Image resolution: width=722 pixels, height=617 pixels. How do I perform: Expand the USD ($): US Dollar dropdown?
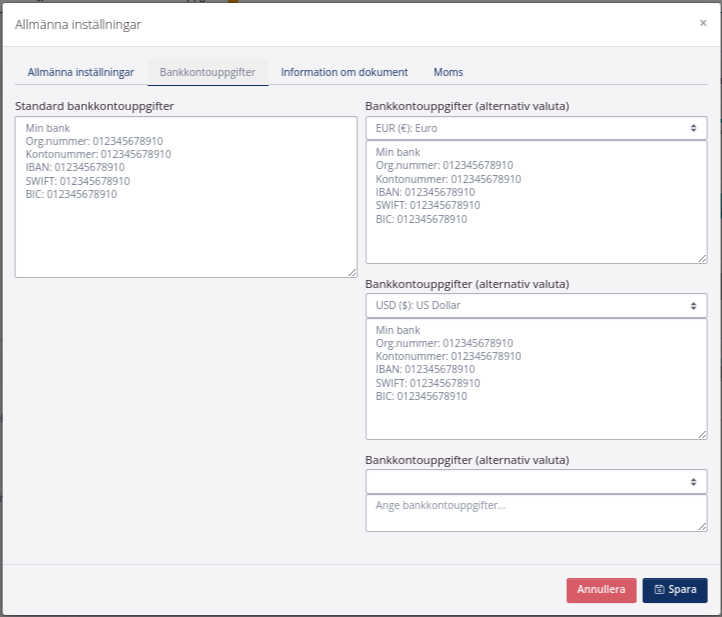point(536,305)
